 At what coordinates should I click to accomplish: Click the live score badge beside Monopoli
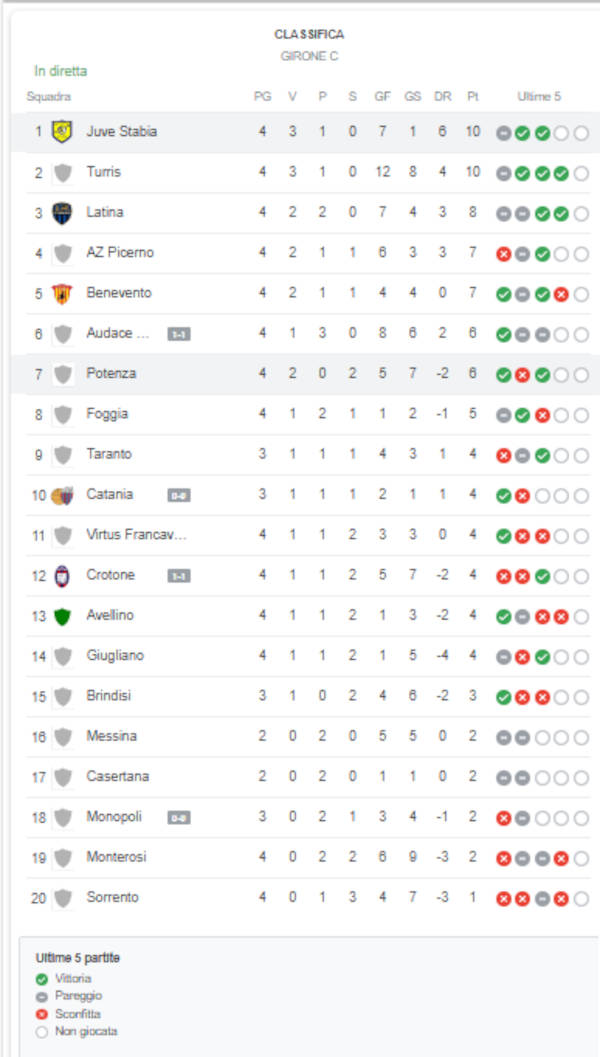[179, 818]
